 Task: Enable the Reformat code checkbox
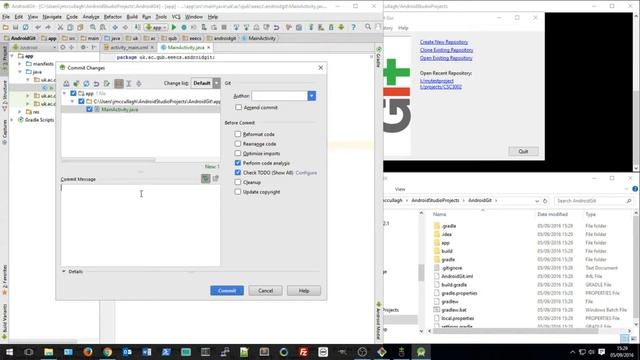point(238,134)
